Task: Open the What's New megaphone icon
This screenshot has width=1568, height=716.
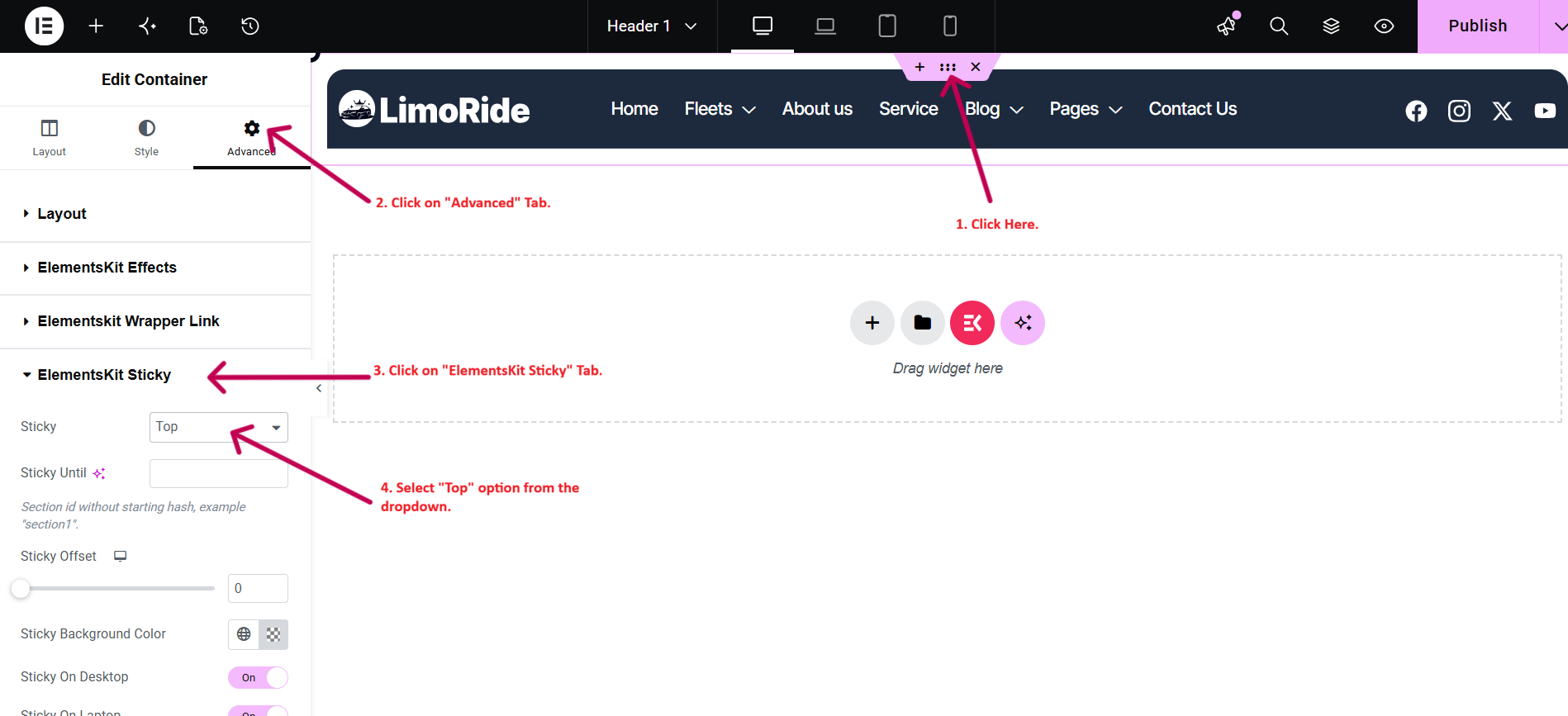Action: coord(1227,26)
